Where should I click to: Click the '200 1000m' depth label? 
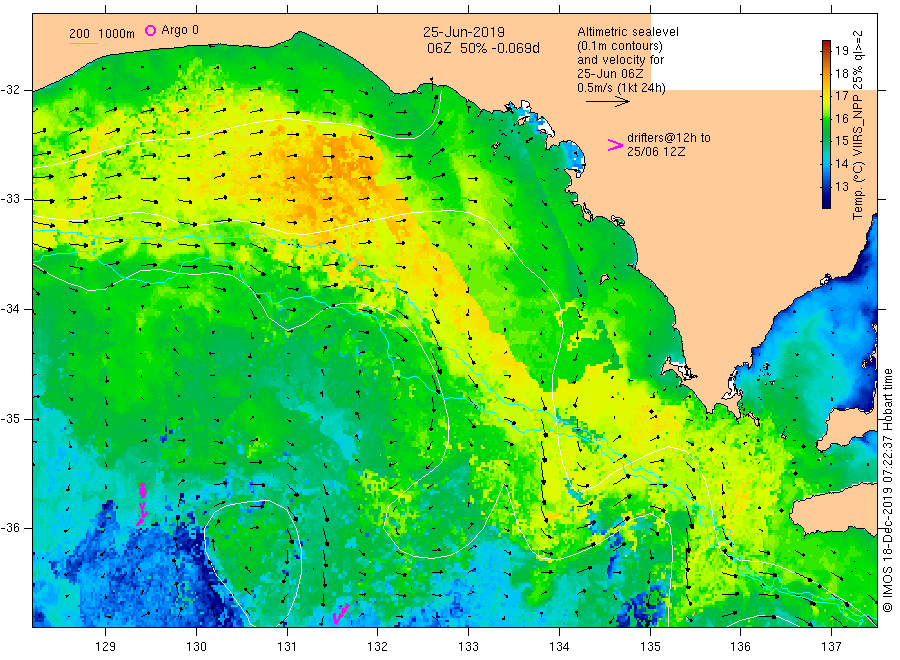(x=102, y=34)
